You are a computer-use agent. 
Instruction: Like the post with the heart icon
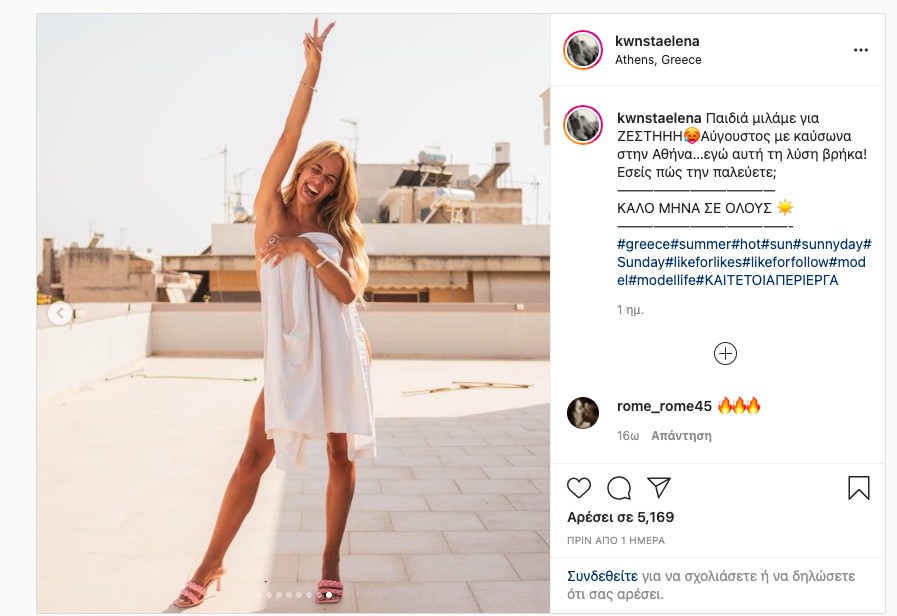pos(579,487)
